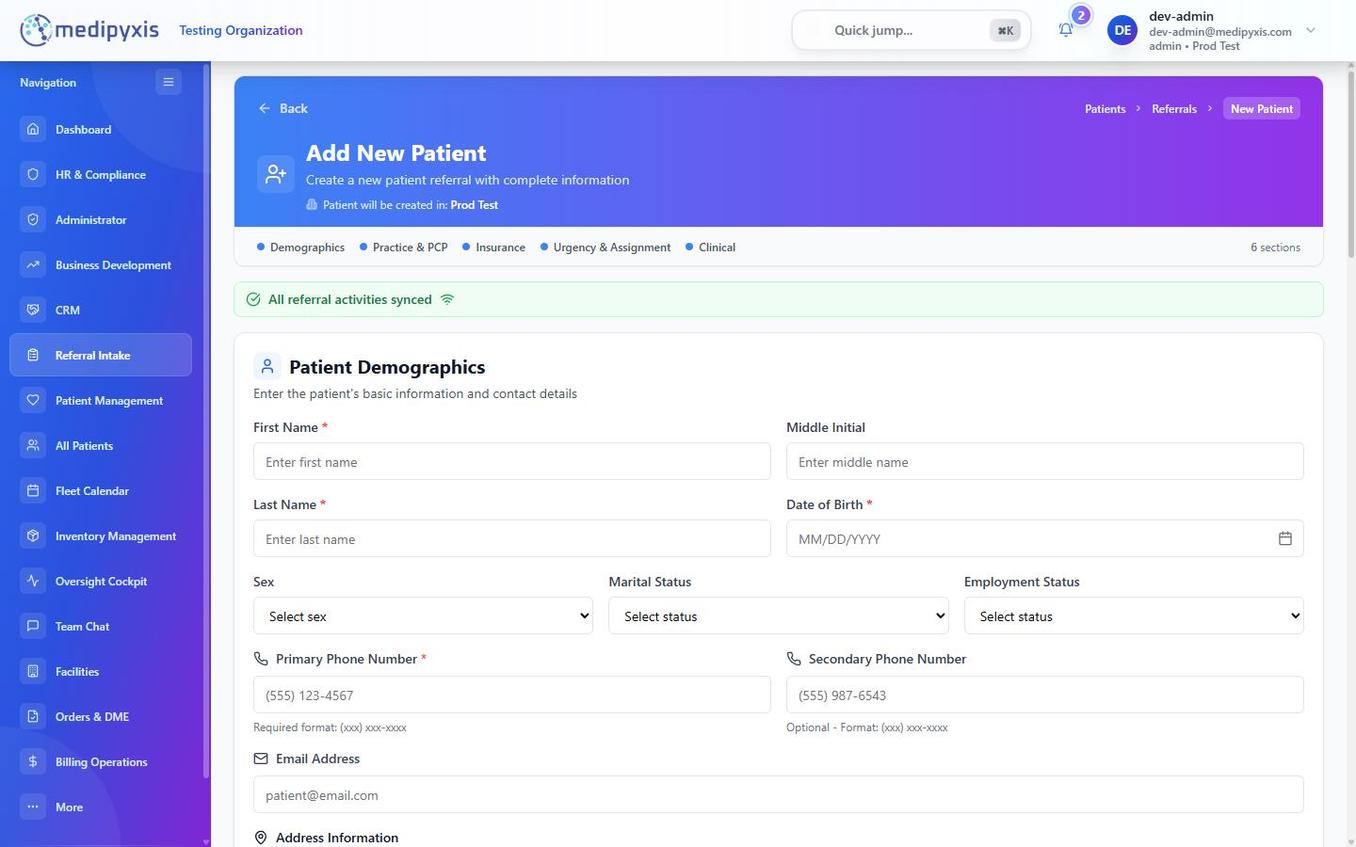Click the Dashboard home icon in the sidebar

pos(33,129)
